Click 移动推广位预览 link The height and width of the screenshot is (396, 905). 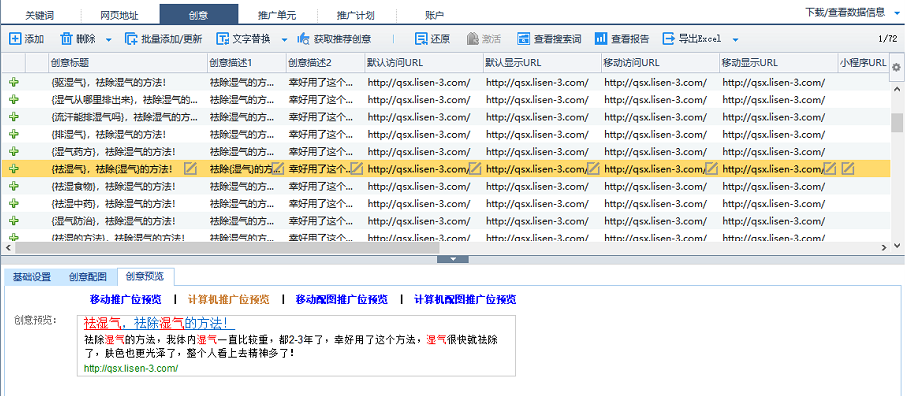tap(125, 300)
